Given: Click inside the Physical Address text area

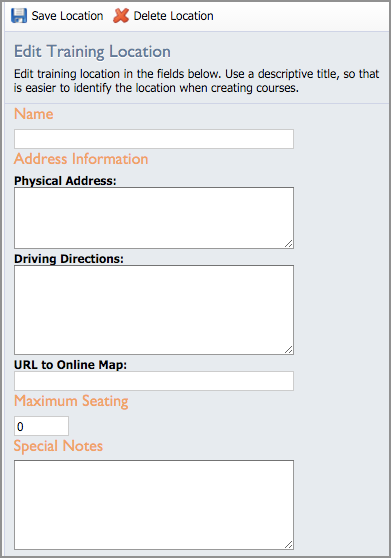Looking at the screenshot, I should click(154, 218).
